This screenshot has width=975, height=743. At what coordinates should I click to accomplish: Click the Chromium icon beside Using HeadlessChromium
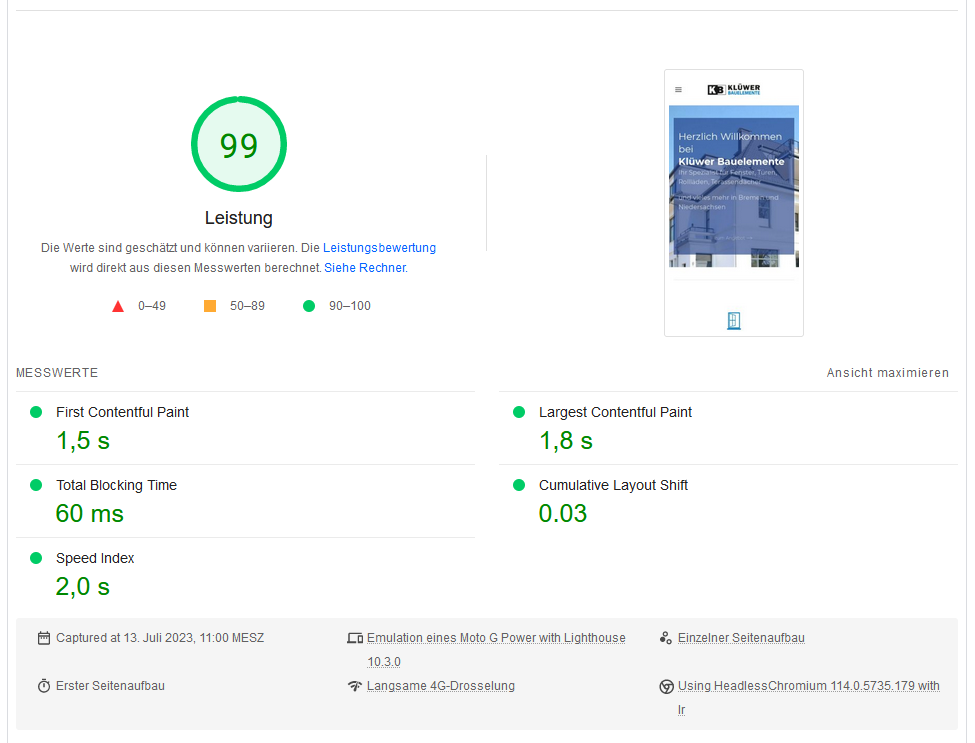coord(666,686)
